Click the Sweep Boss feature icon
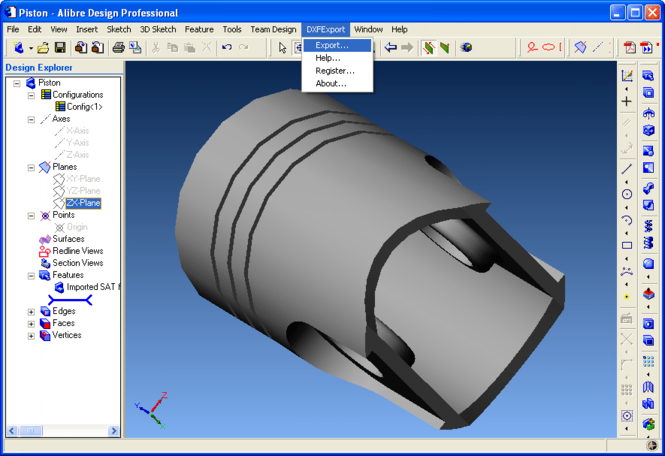The width and height of the screenshot is (665, 456). (x=648, y=188)
